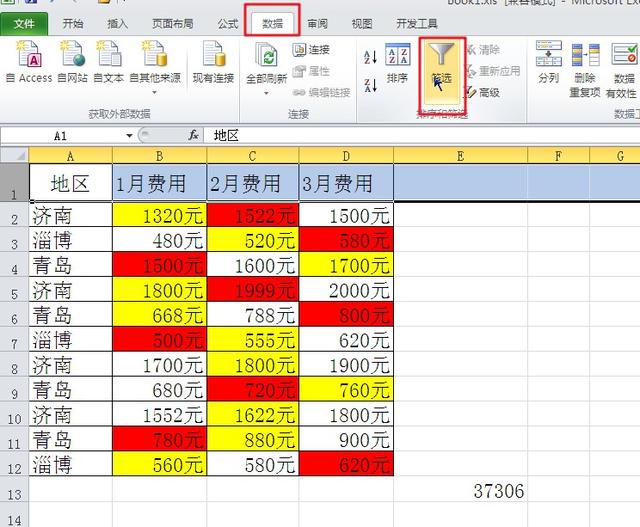Switch to the Home (开始) tab
The height and width of the screenshot is (527, 640).
pyautogui.click(x=73, y=24)
